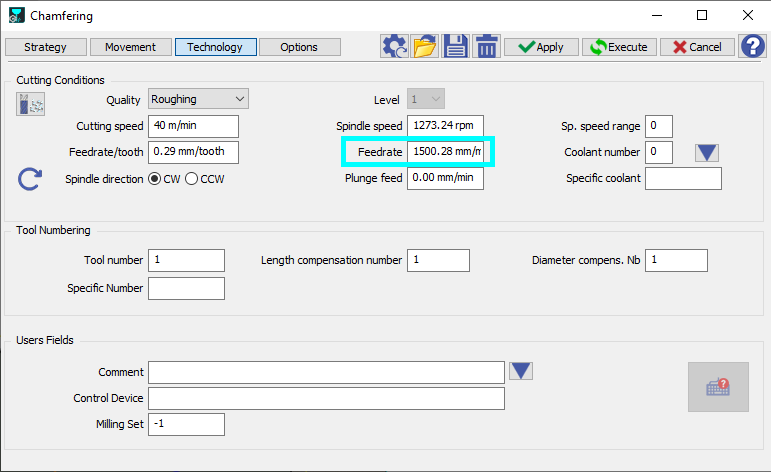Click the gear reset-settings icon in toolbar
This screenshot has width=771, height=472.
(395, 47)
